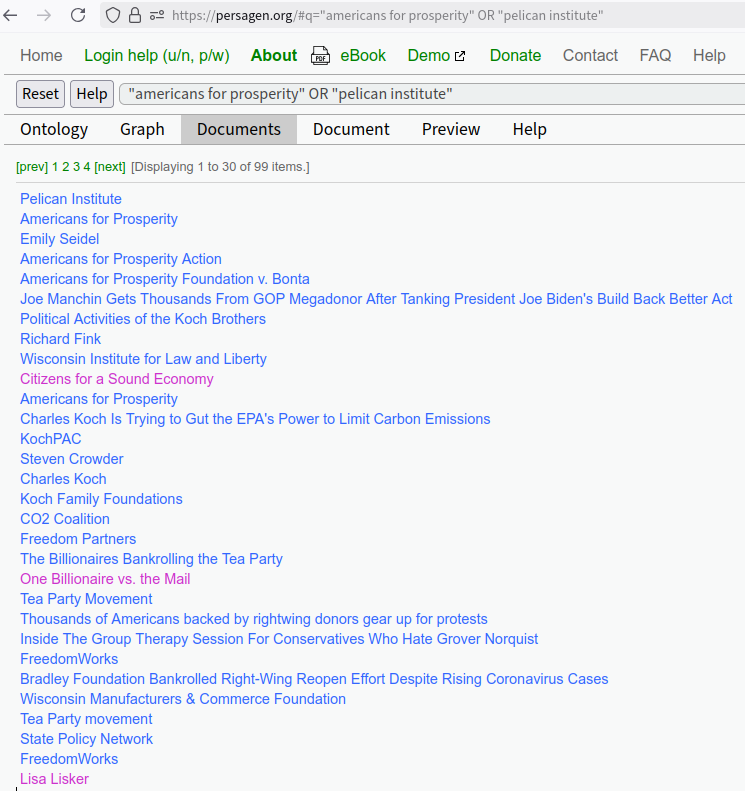Viewport: 745px width, 791px height.
Task: Switch to the Ontology tab
Action: (54, 130)
